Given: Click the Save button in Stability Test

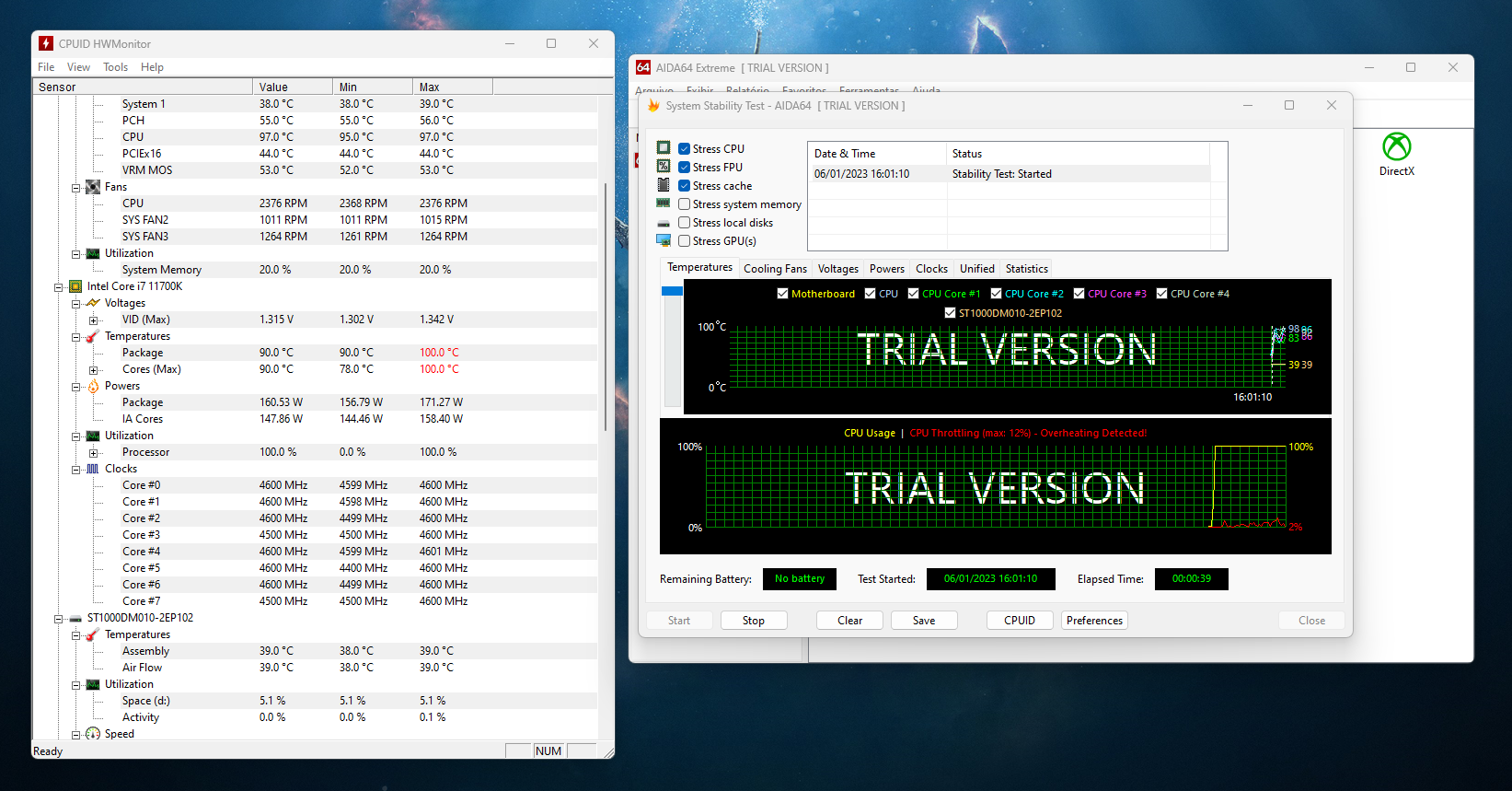Looking at the screenshot, I should pos(924,621).
